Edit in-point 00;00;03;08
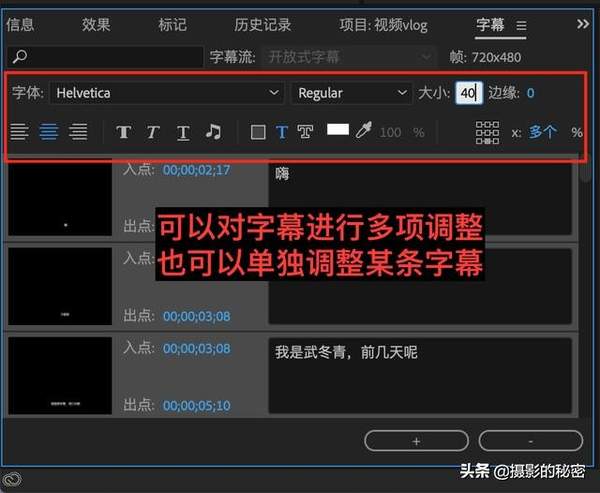Screen dimensions: 600x493 (197, 349)
